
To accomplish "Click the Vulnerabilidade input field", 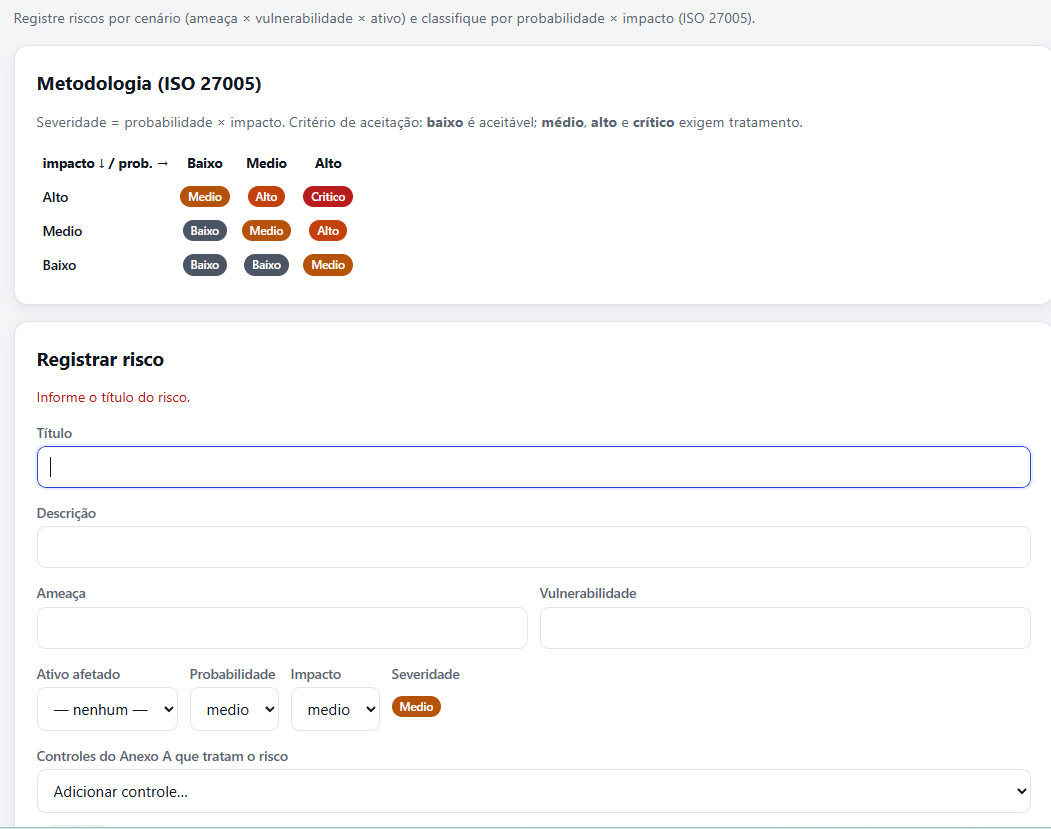I will [785, 628].
